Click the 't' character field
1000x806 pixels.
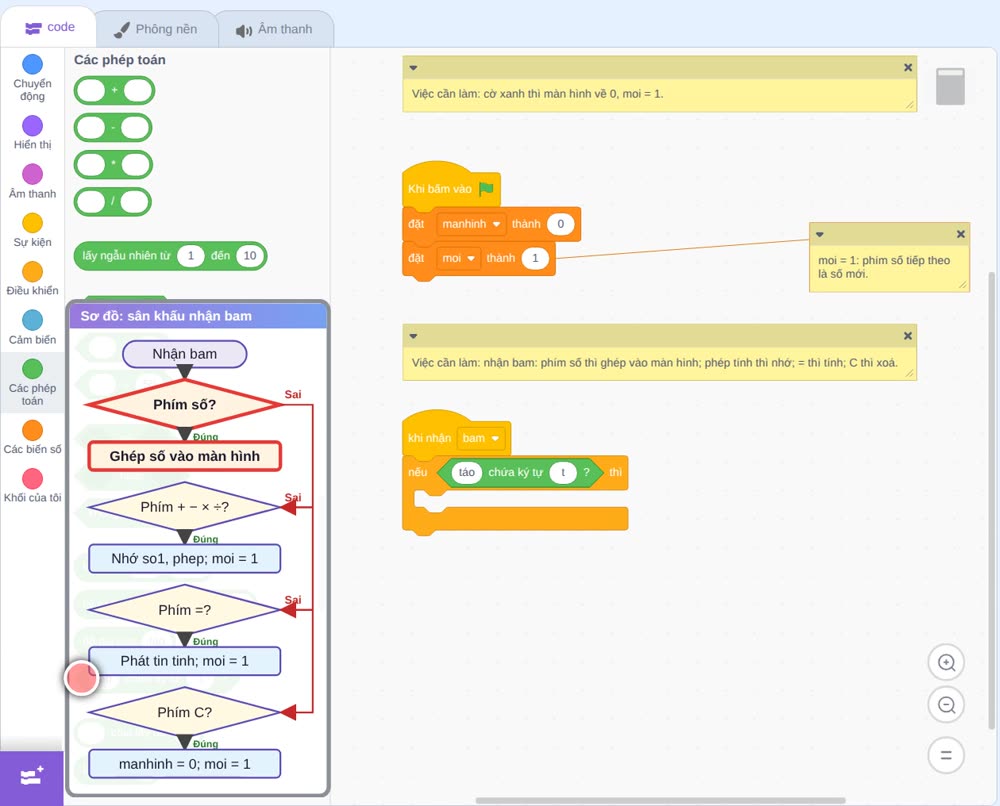pyautogui.click(x=563, y=473)
